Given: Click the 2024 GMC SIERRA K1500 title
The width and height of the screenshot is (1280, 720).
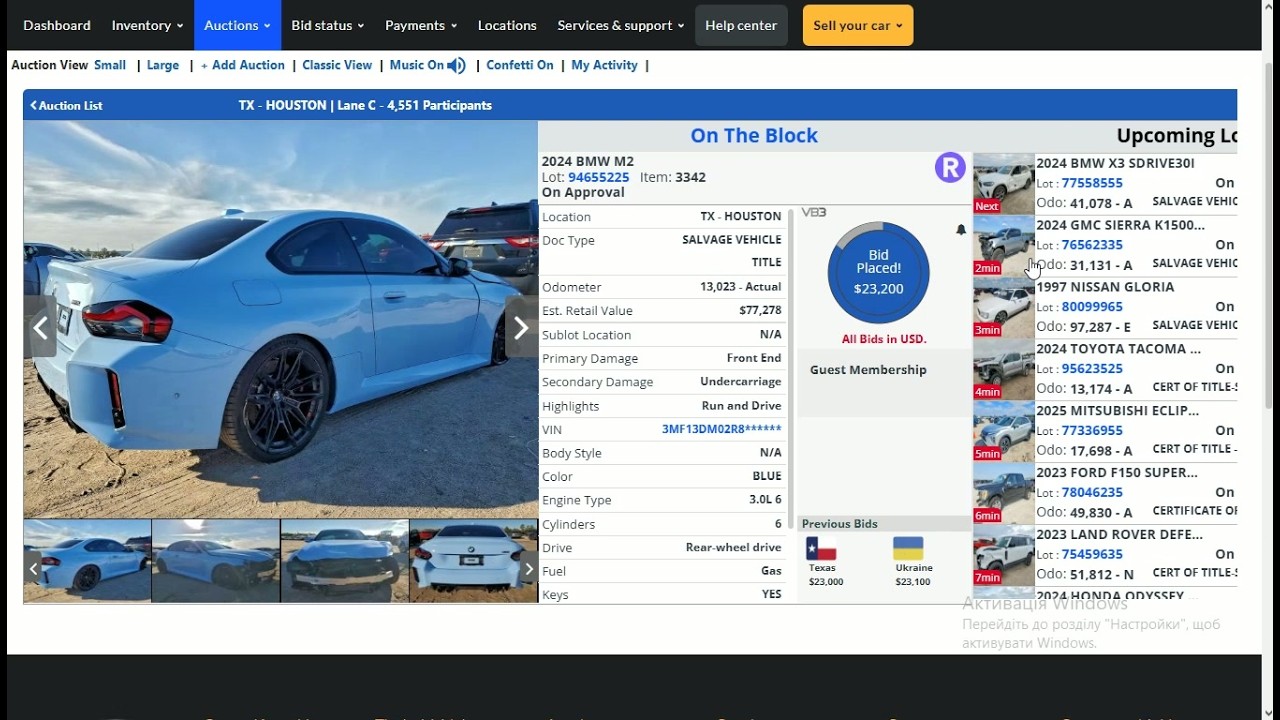Looking at the screenshot, I should point(1120,225).
